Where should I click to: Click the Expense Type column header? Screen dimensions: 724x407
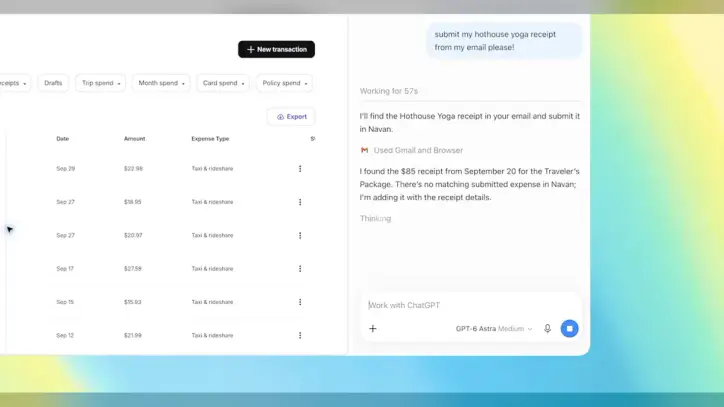(x=210, y=139)
